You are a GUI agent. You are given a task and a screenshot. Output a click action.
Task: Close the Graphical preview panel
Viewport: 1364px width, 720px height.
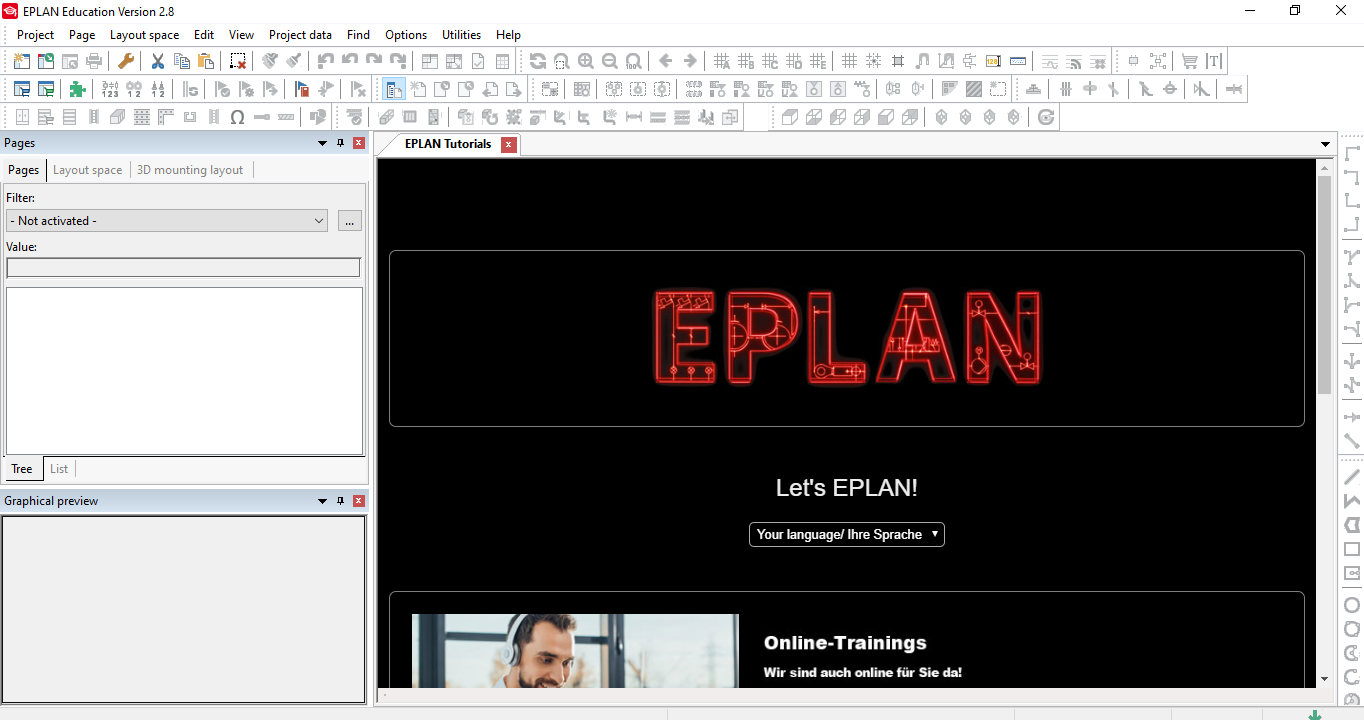point(359,501)
